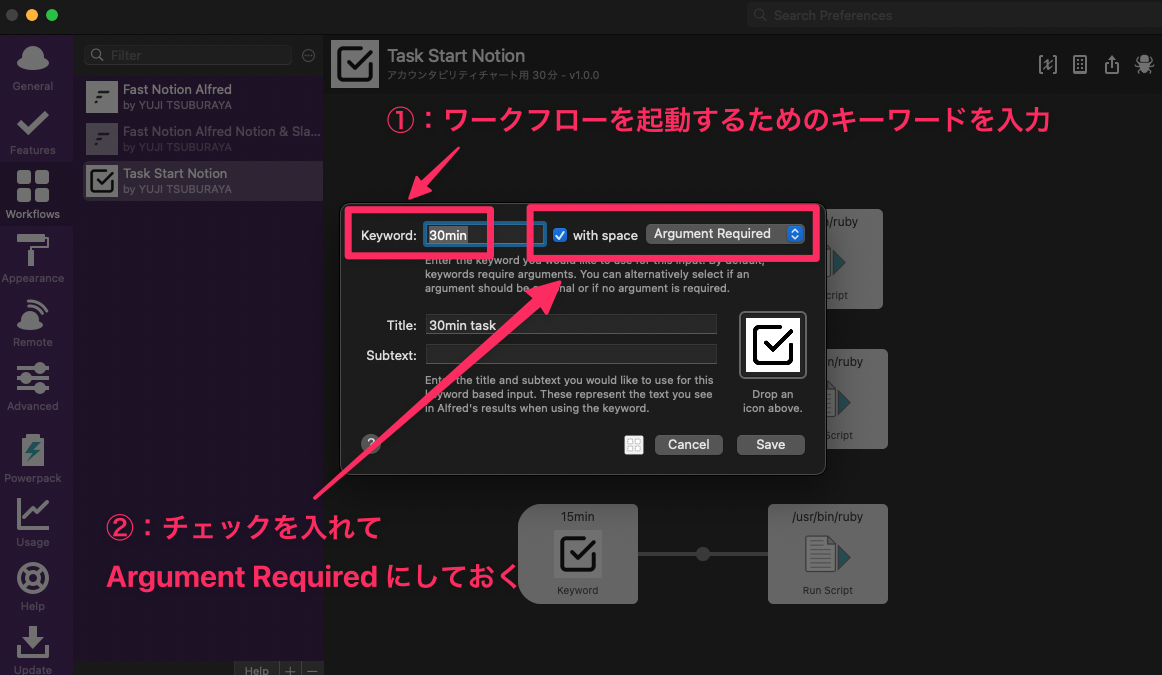The image size is (1162, 675).
Task: Click the grid icon beside Cancel
Action: (x=634, y=445)
